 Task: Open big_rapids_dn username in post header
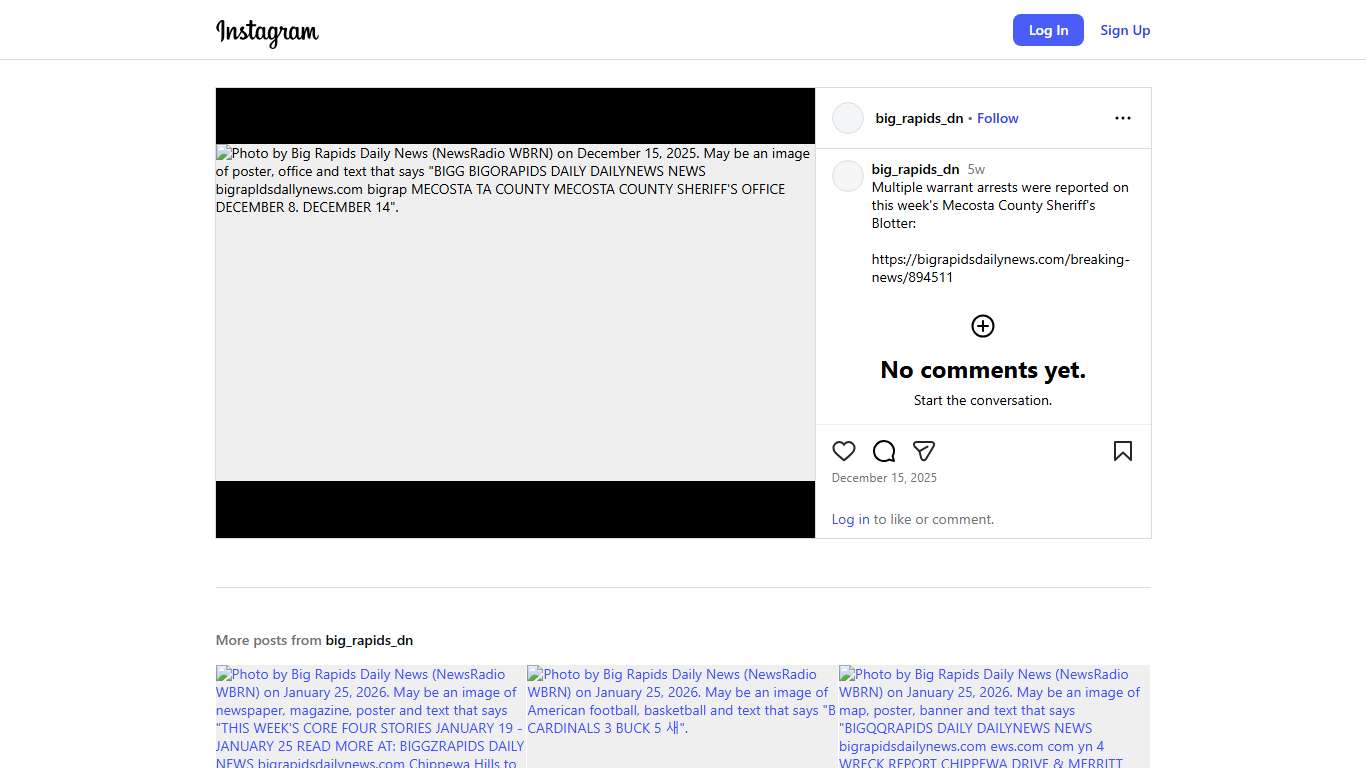pyautogui.click(x=919, y=118)
